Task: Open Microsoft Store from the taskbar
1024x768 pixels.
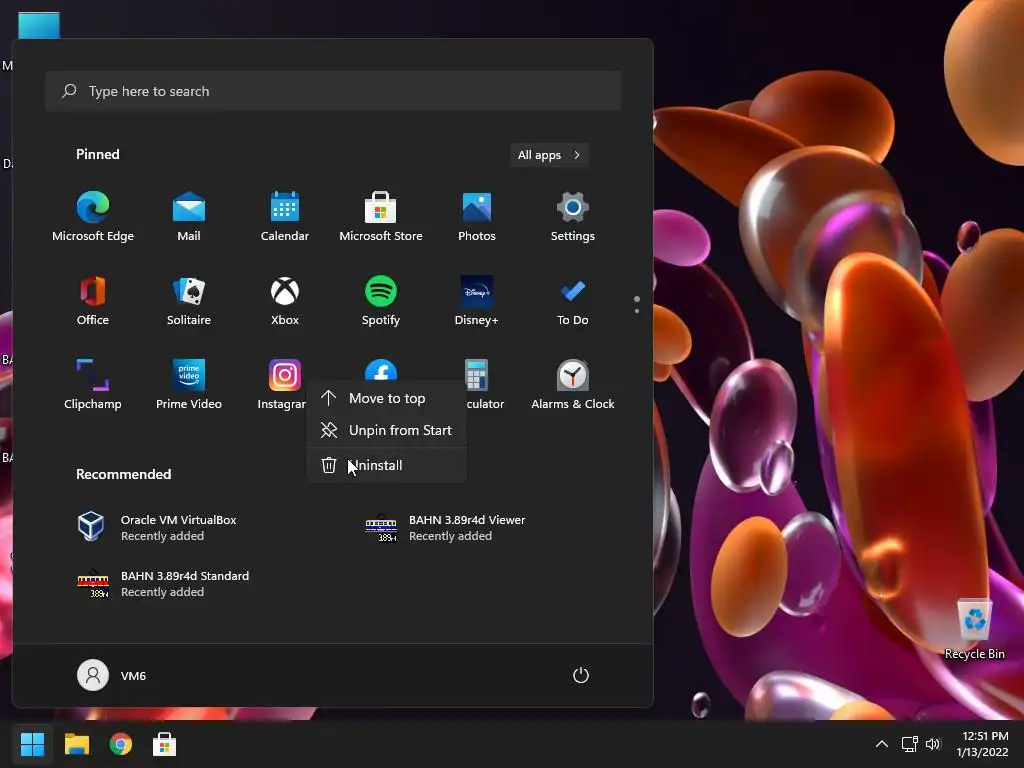Action: coord(164,744)
